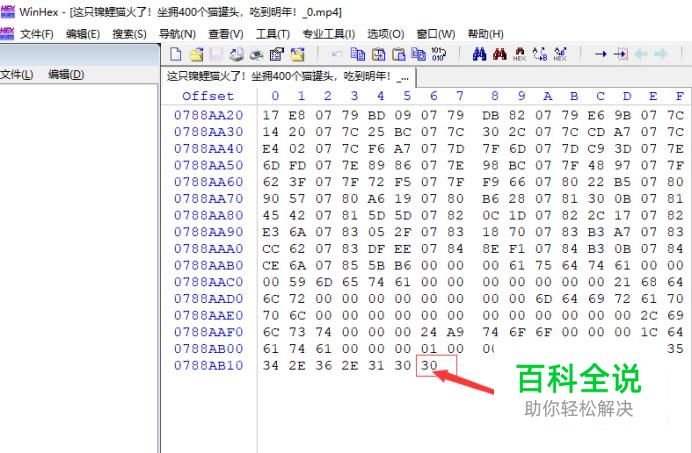
Task: Click the Copy block icon
Action: click(357, 54)
